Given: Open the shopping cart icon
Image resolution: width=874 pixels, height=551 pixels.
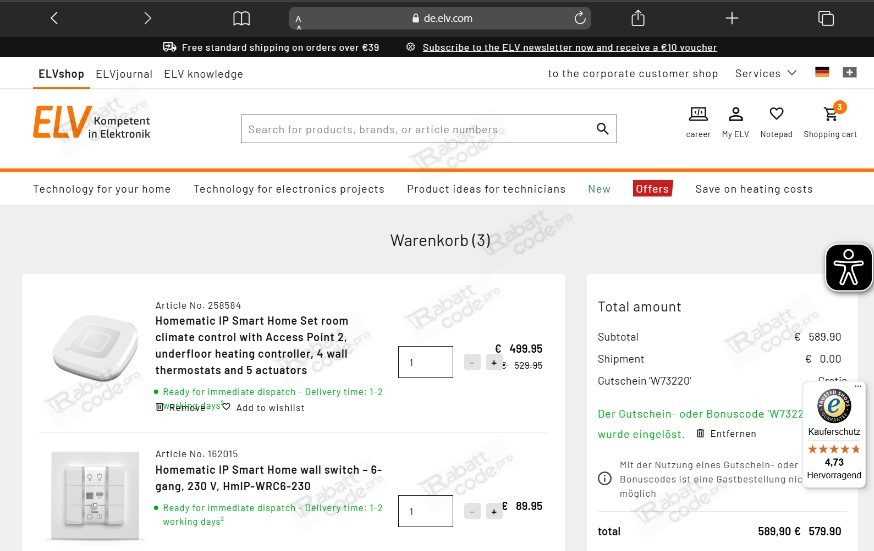Looking at the screenshot, I should (831, 121).
